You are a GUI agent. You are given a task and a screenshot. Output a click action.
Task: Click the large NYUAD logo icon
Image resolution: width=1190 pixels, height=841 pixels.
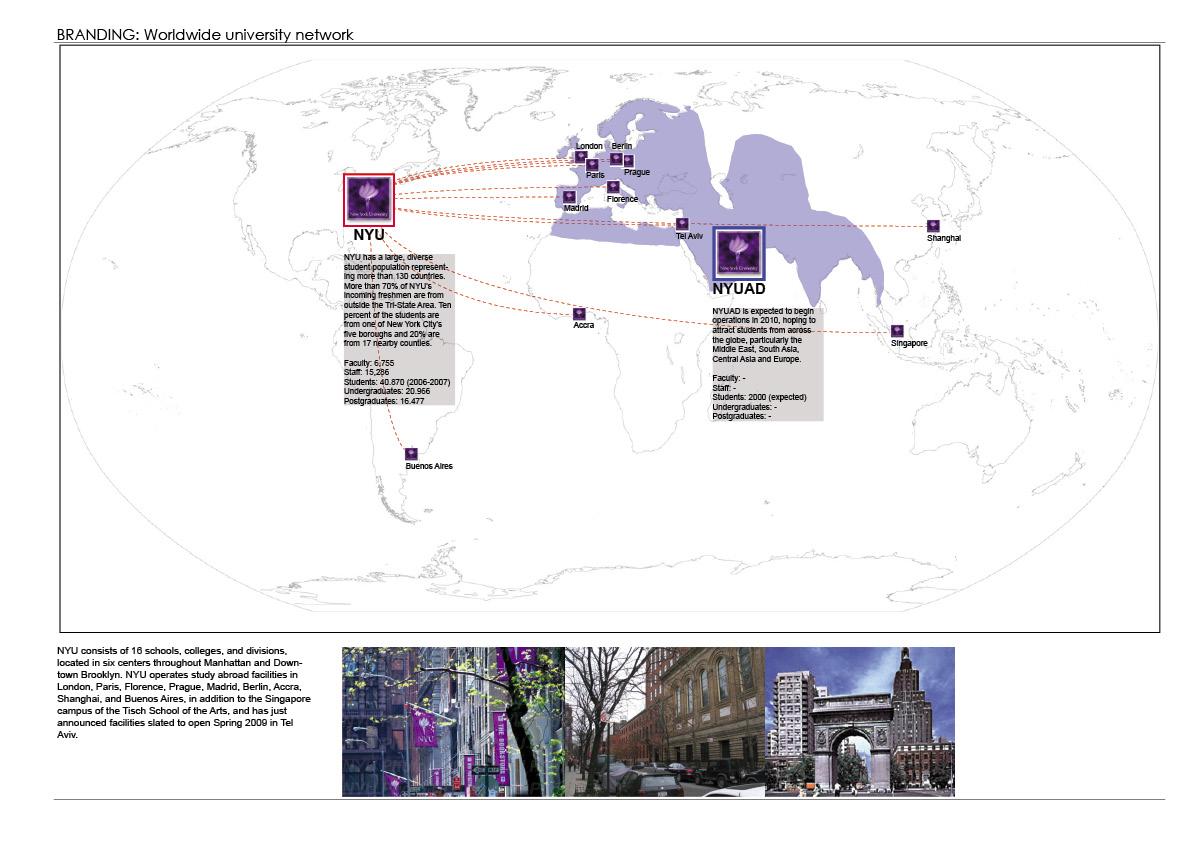coord(738,253)
